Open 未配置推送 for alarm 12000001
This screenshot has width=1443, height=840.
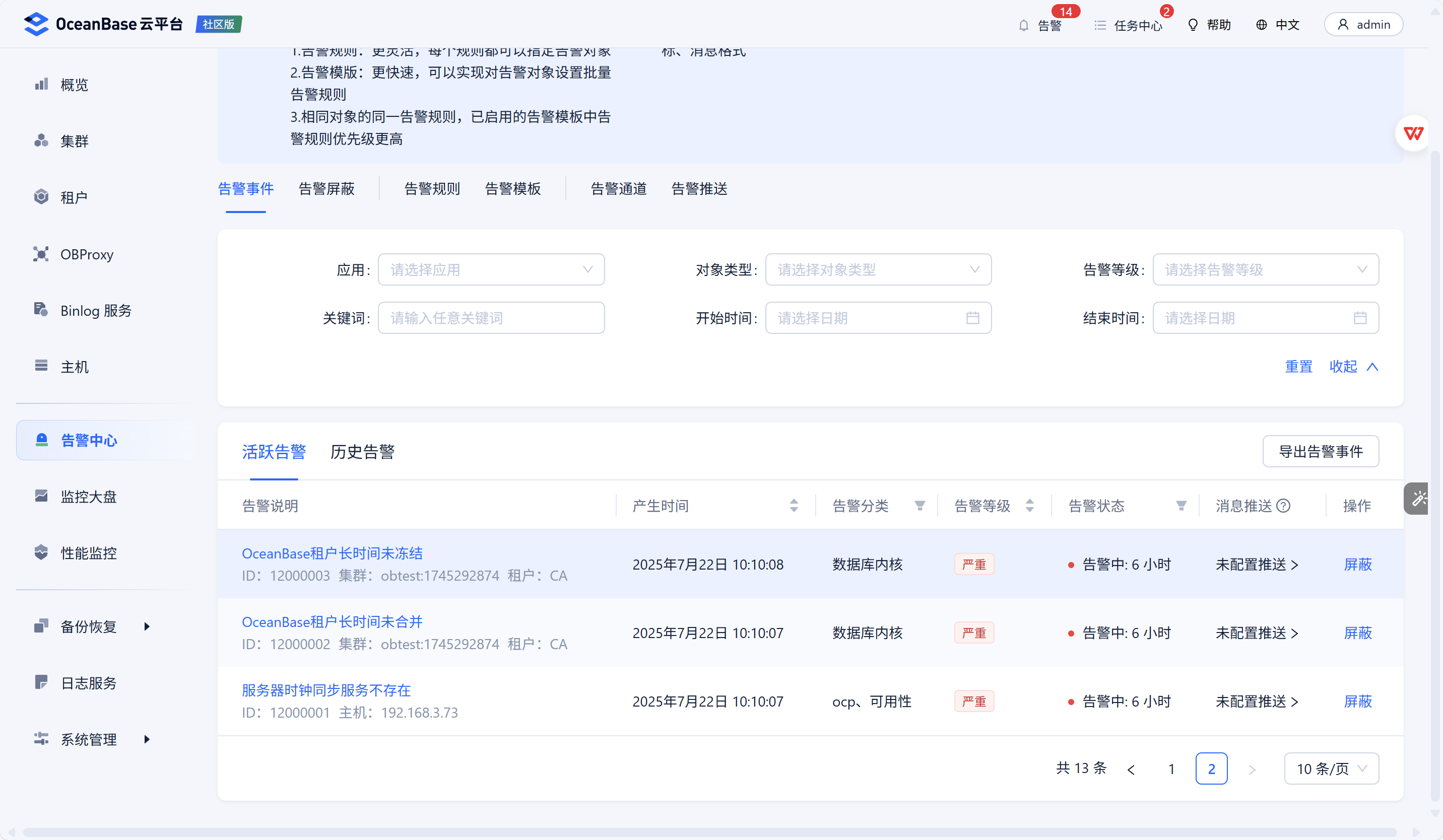[x=1257, y=701]
